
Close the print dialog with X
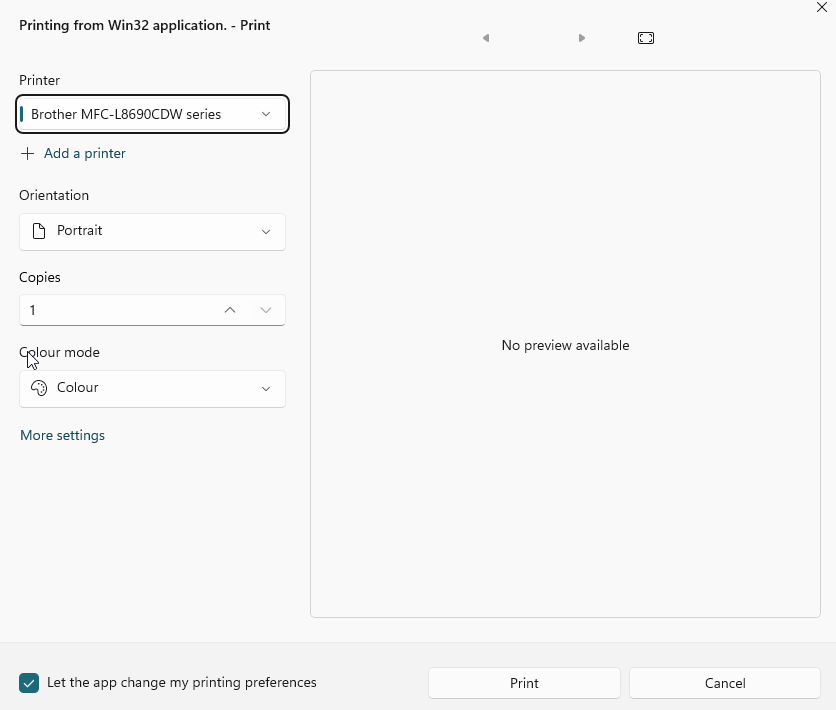pos(822,8)
